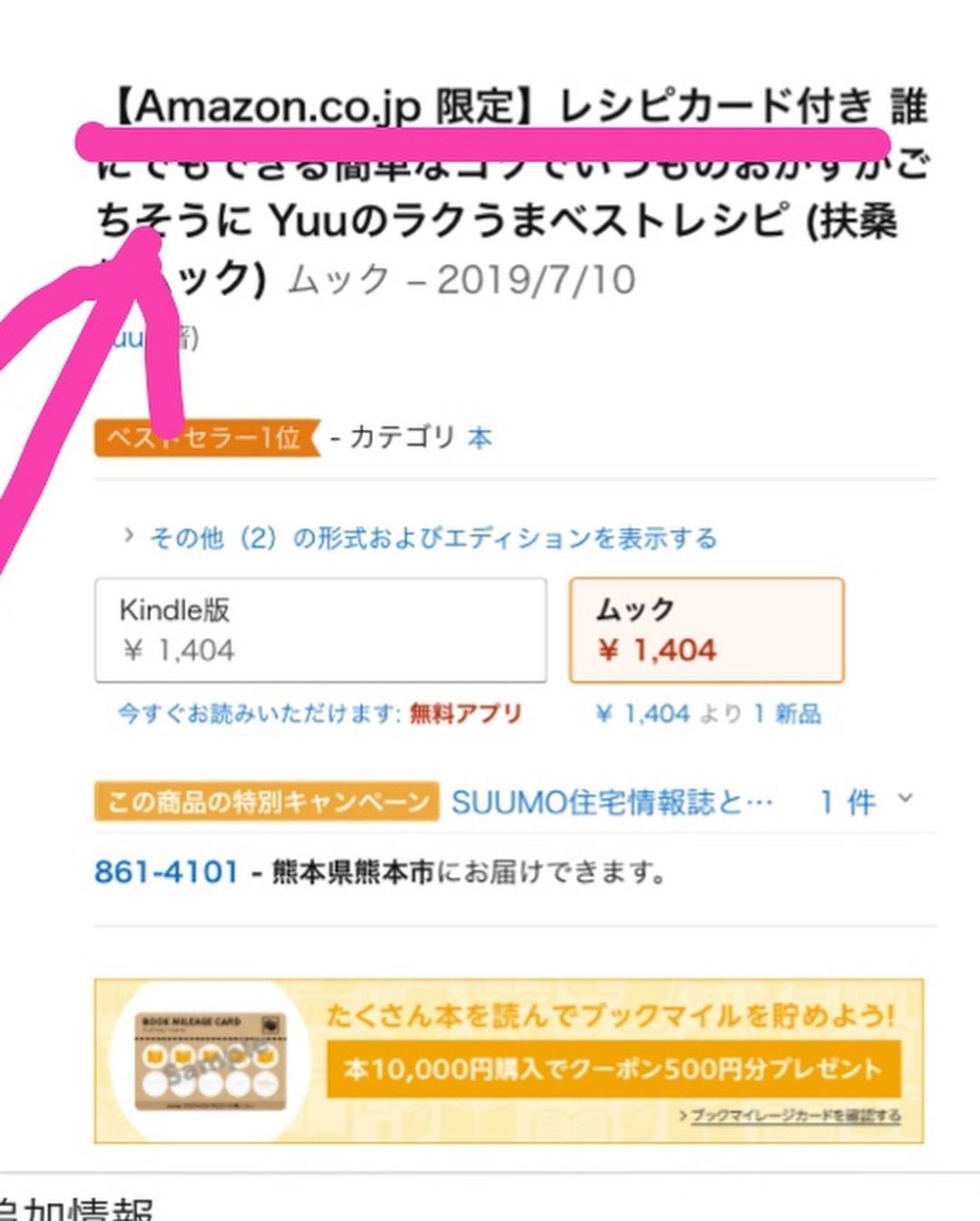Select the ムック format option
This screenshot has height=1221, width=980.
click(706, 630)
